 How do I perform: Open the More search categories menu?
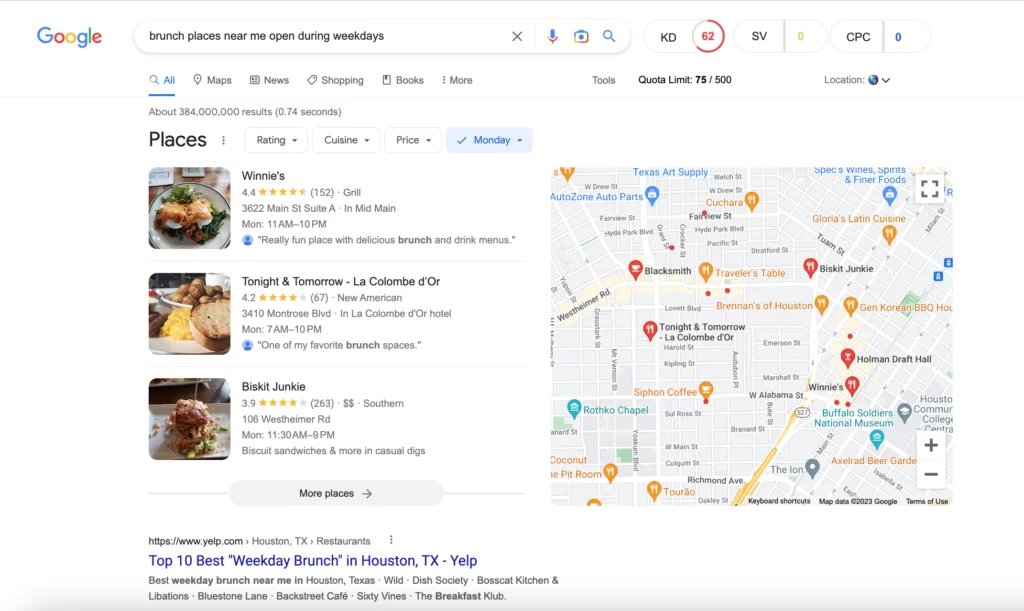456,80
